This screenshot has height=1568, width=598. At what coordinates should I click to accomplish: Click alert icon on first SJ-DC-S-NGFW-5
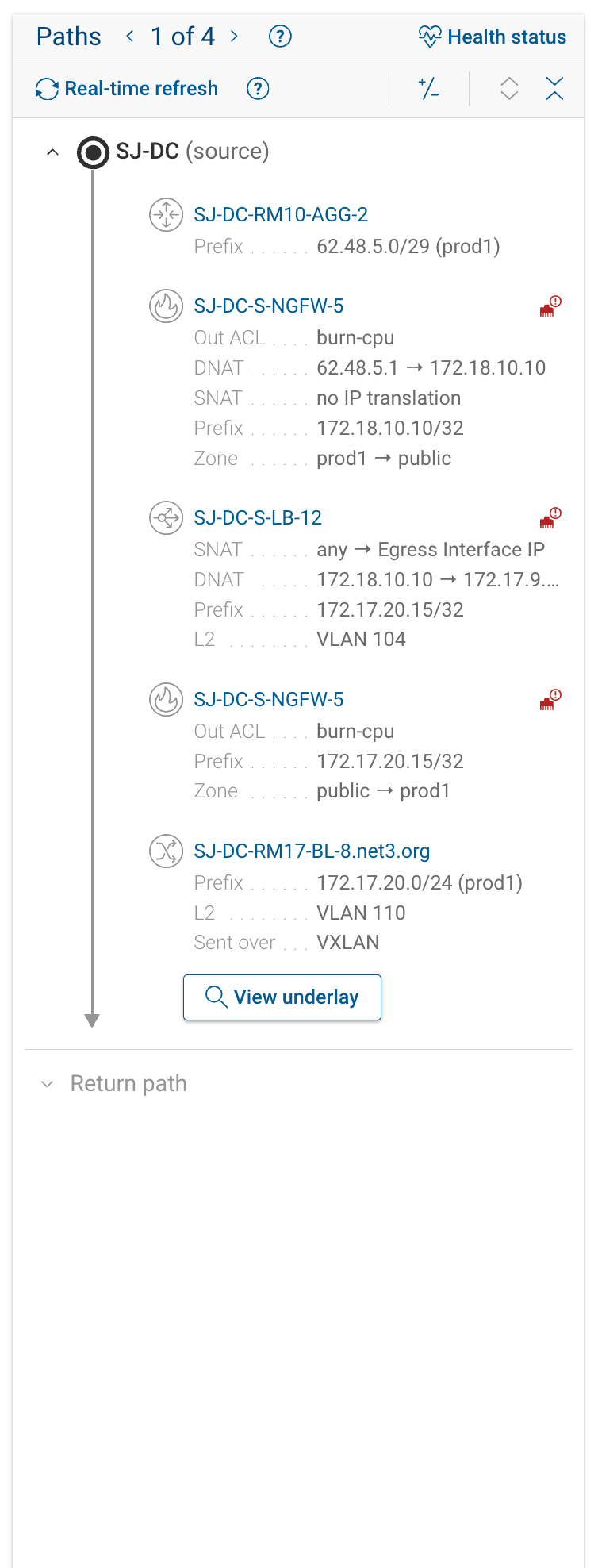point(550,306)
